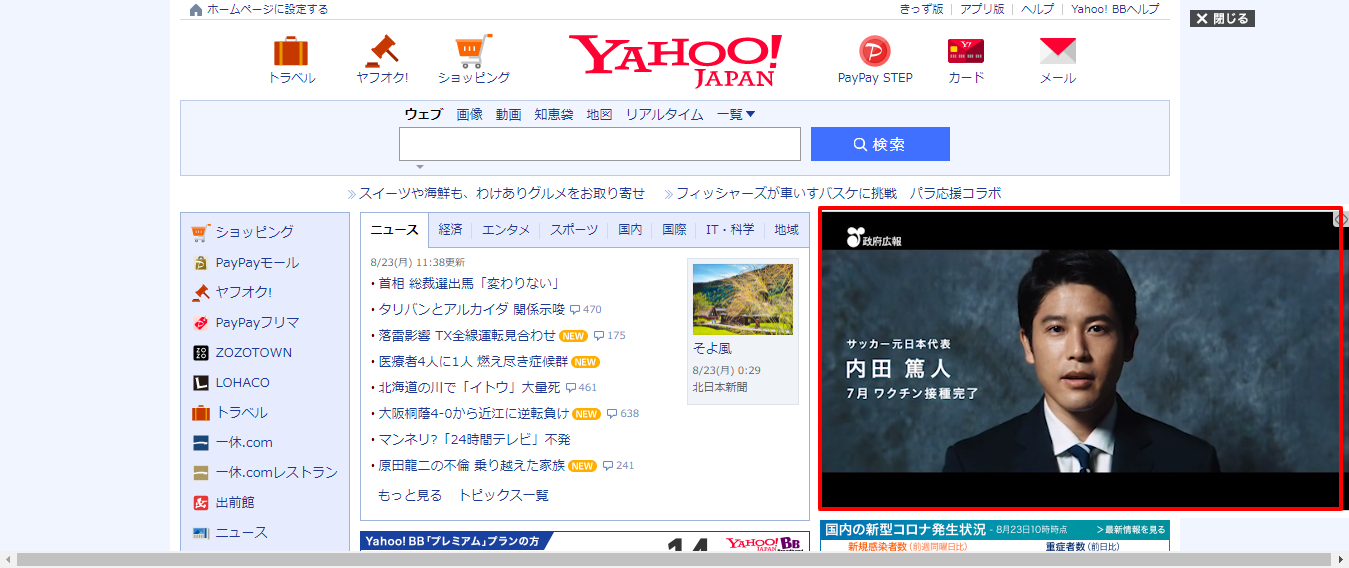Click the PayPayフリマ sidebar icon
The image size is (1349, 568).
tap(200, 323)
